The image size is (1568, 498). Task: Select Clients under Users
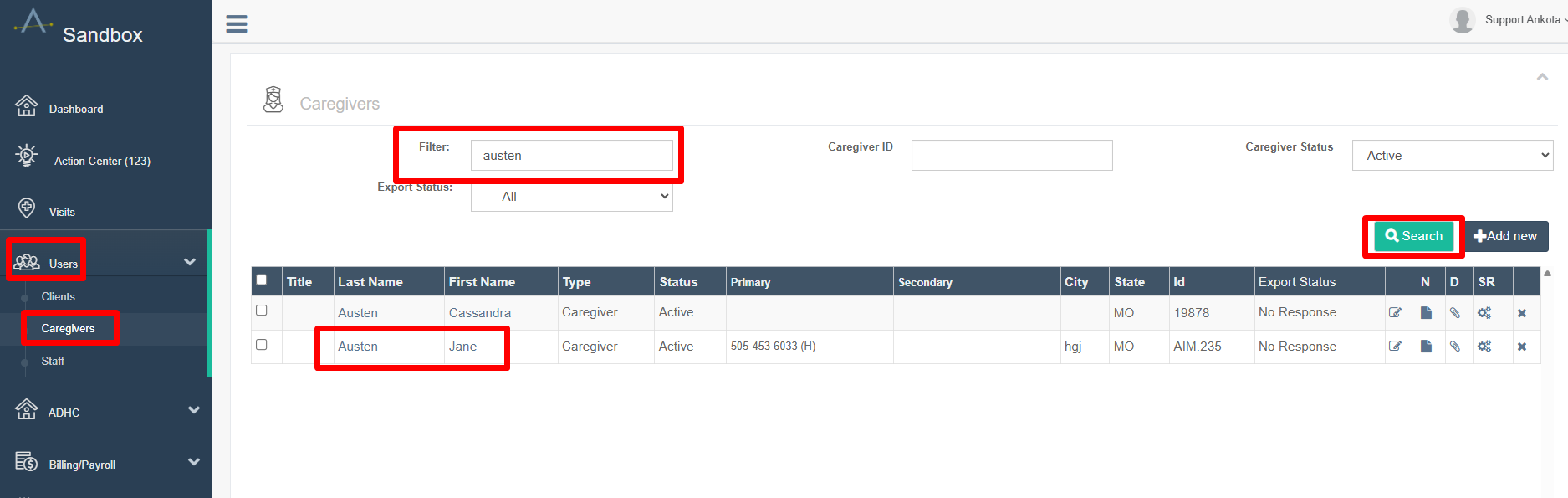pyautogui.click(x=58, y=296)
